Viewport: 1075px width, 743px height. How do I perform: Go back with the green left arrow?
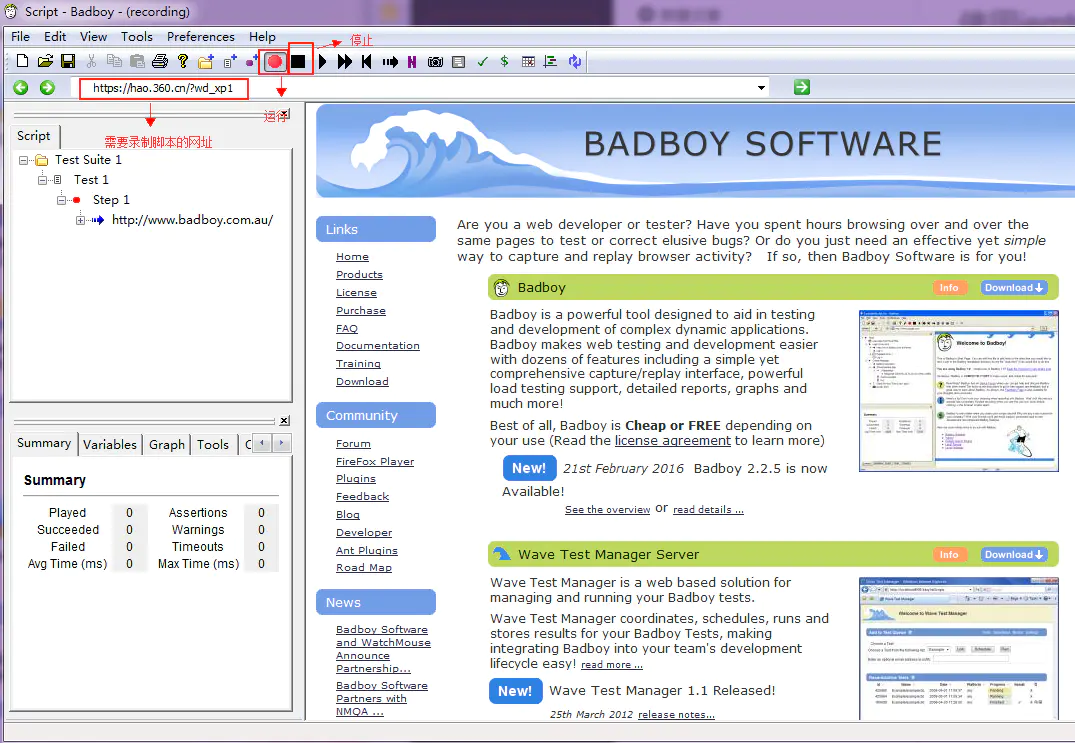(21, 87)
